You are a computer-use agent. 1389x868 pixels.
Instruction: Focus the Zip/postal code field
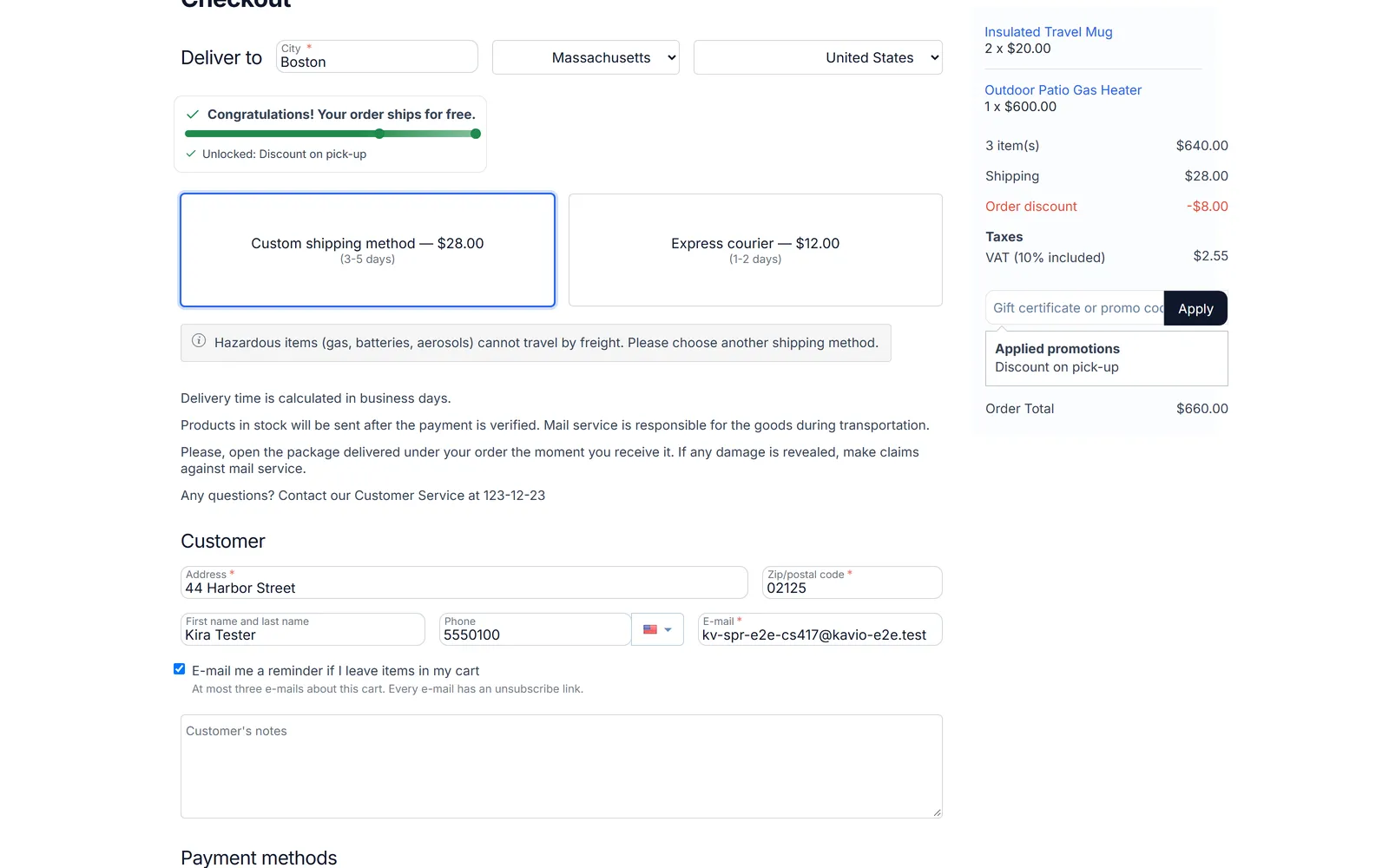[x=852, y=582]
